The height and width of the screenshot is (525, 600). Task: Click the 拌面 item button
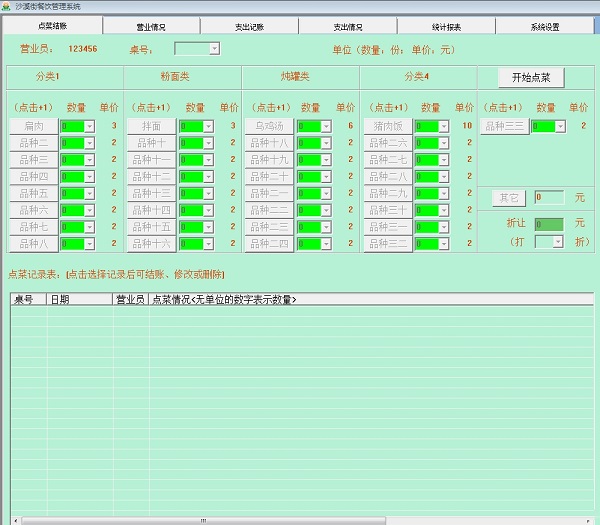[152, 126]
